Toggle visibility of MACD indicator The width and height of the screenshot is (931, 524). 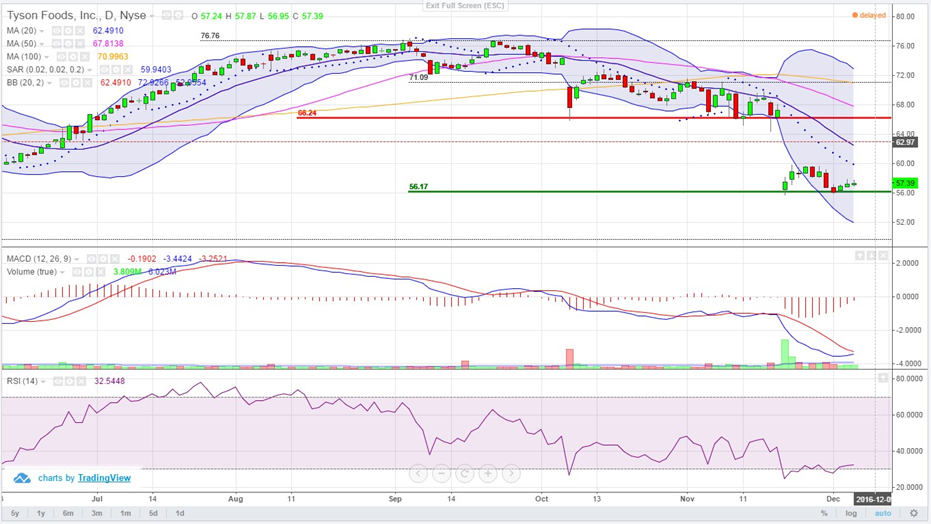click(x=91, y=259)
